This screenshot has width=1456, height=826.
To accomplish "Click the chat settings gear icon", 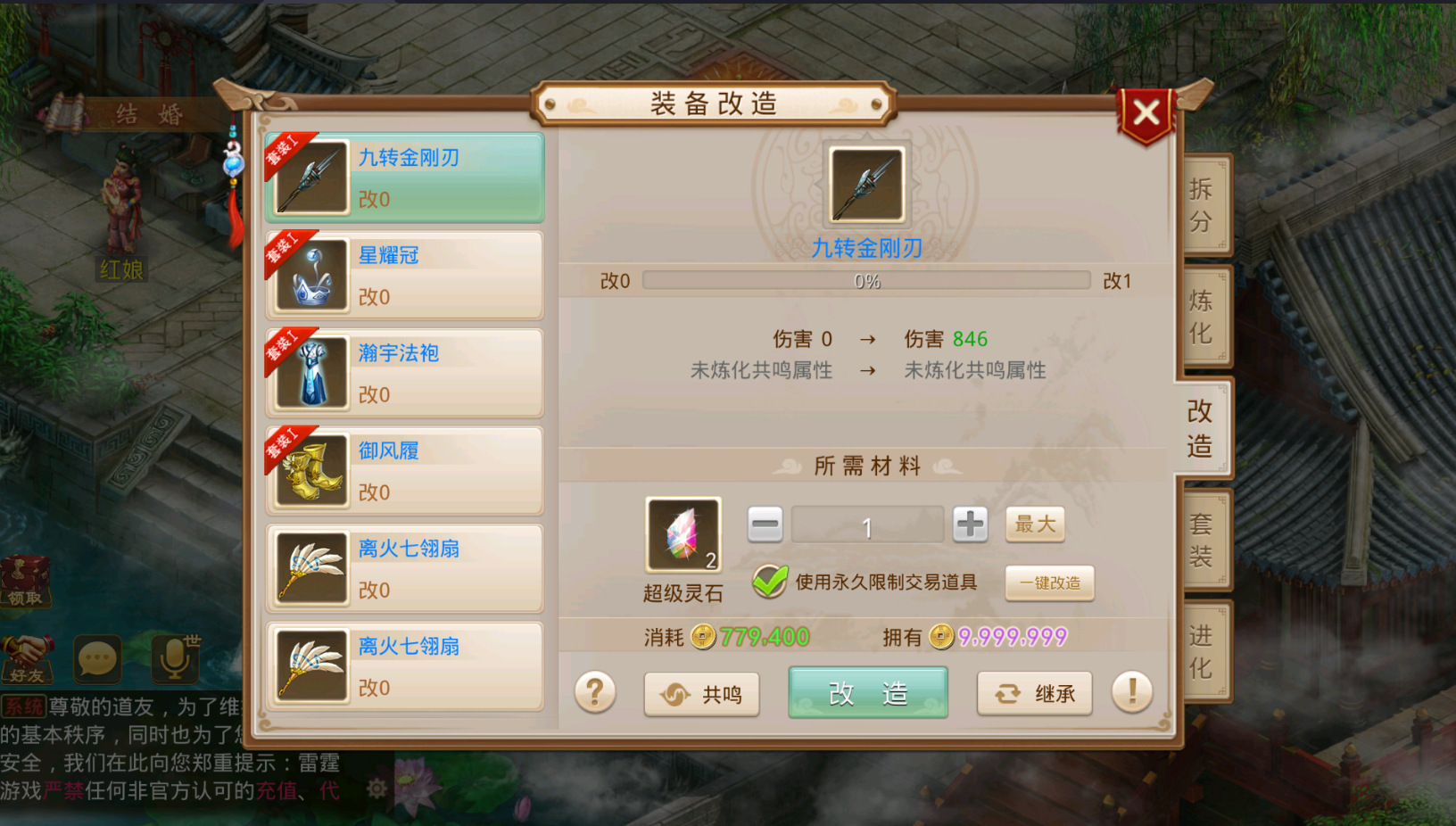I will [x=376, y=789].
